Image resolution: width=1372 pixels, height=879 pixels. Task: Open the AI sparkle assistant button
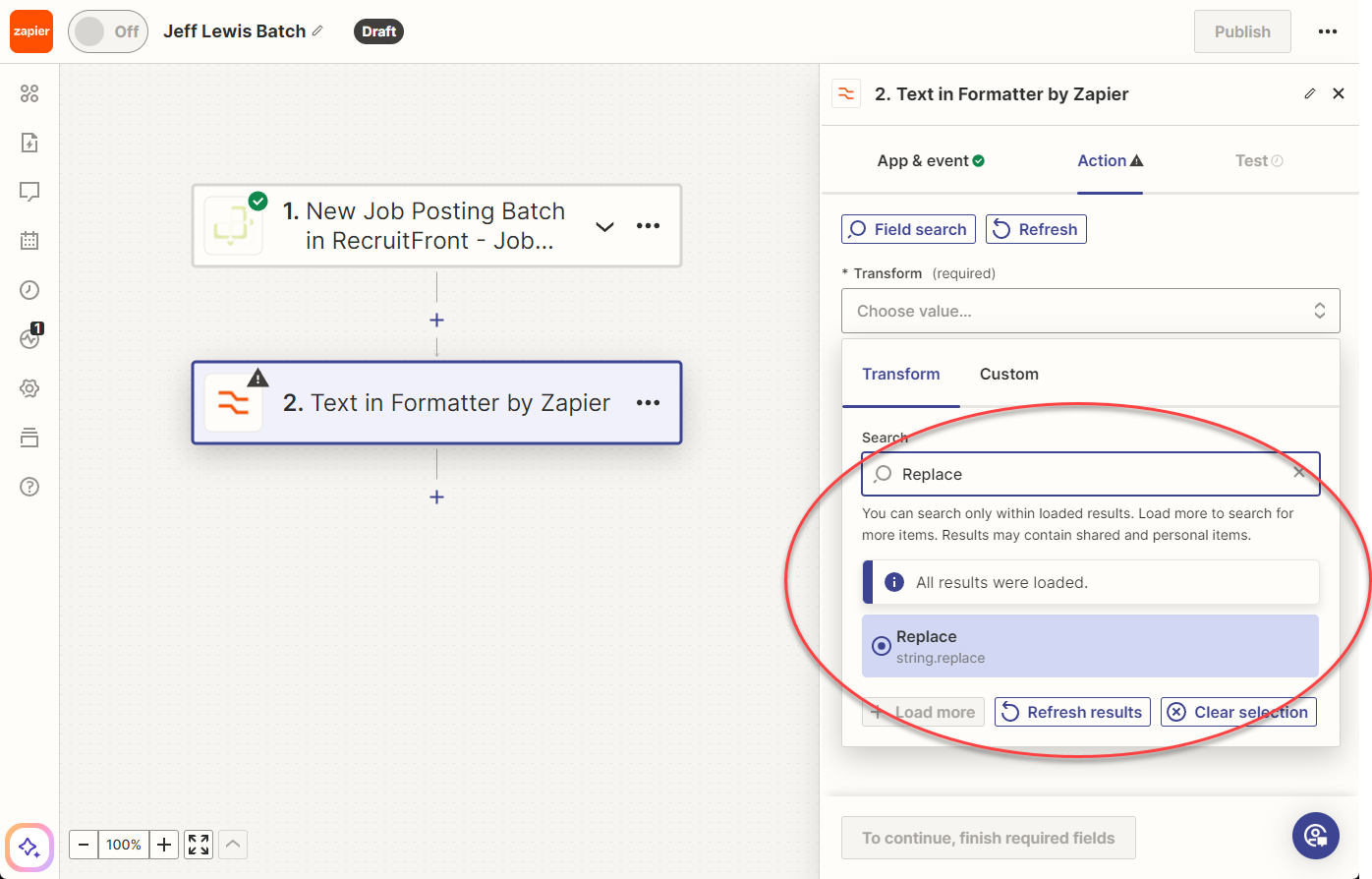click(29, 847)
